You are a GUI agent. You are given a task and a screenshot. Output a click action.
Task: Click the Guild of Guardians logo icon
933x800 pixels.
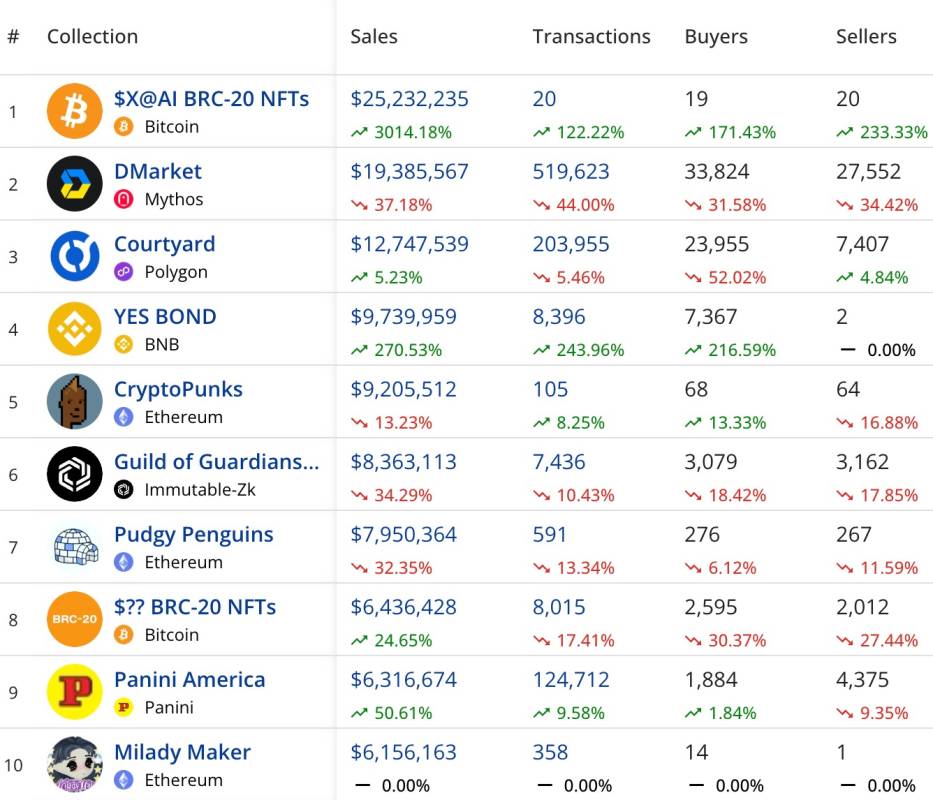tap(75, 474)
